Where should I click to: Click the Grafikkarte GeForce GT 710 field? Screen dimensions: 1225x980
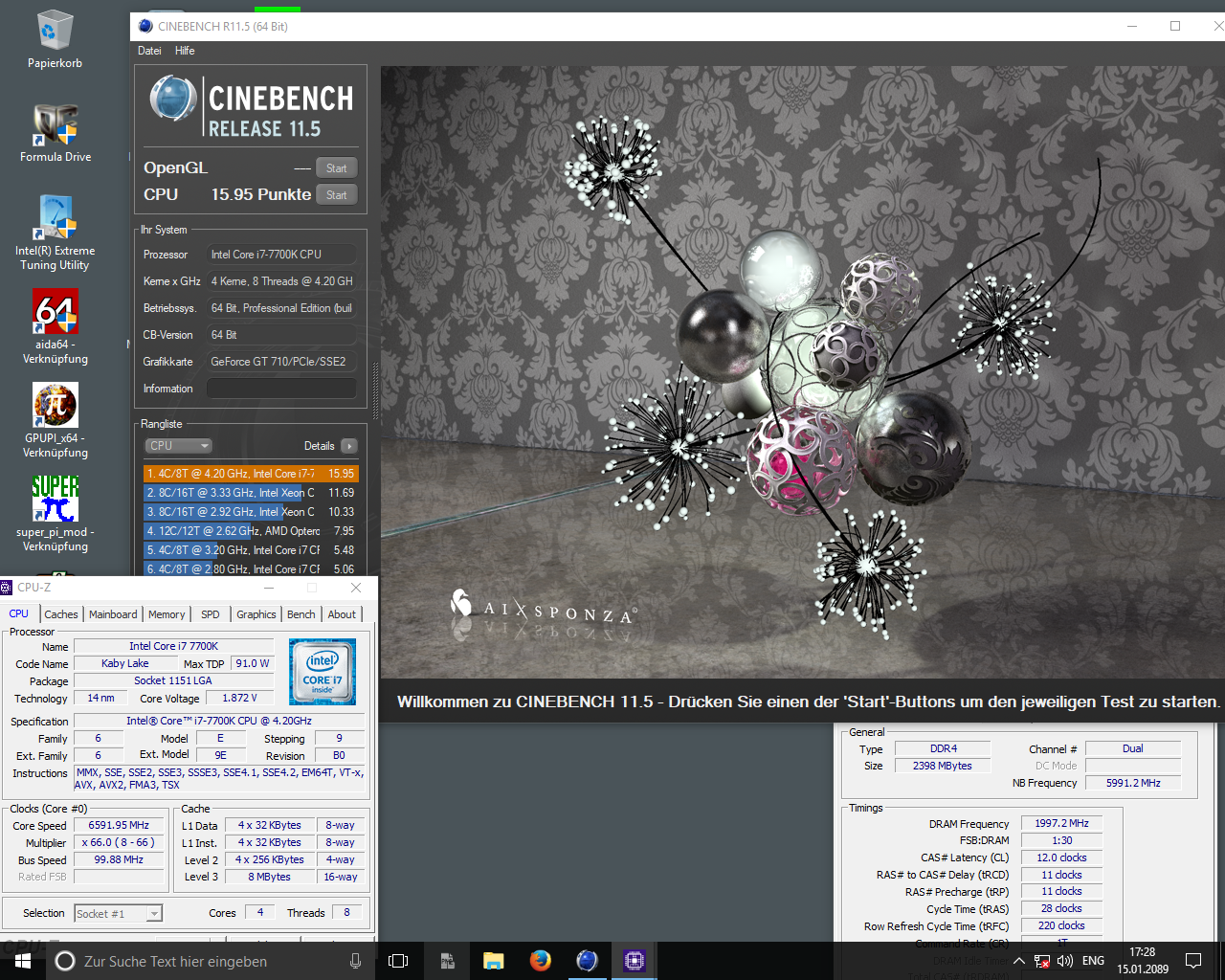click(x=281, y=362)
